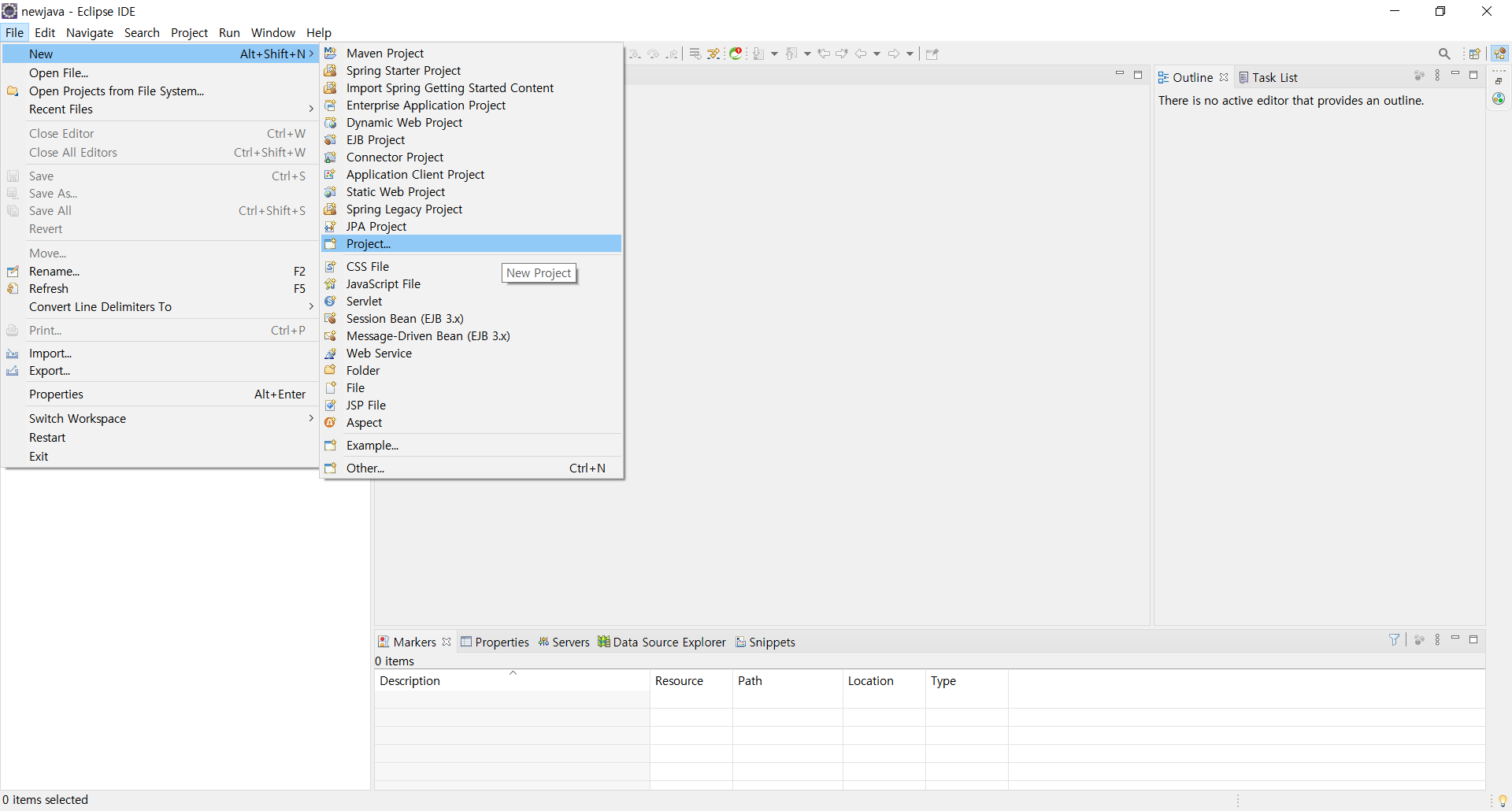Switch to the Data Source Explorer tab
The image size is (1512, 811).
(661, 642)
